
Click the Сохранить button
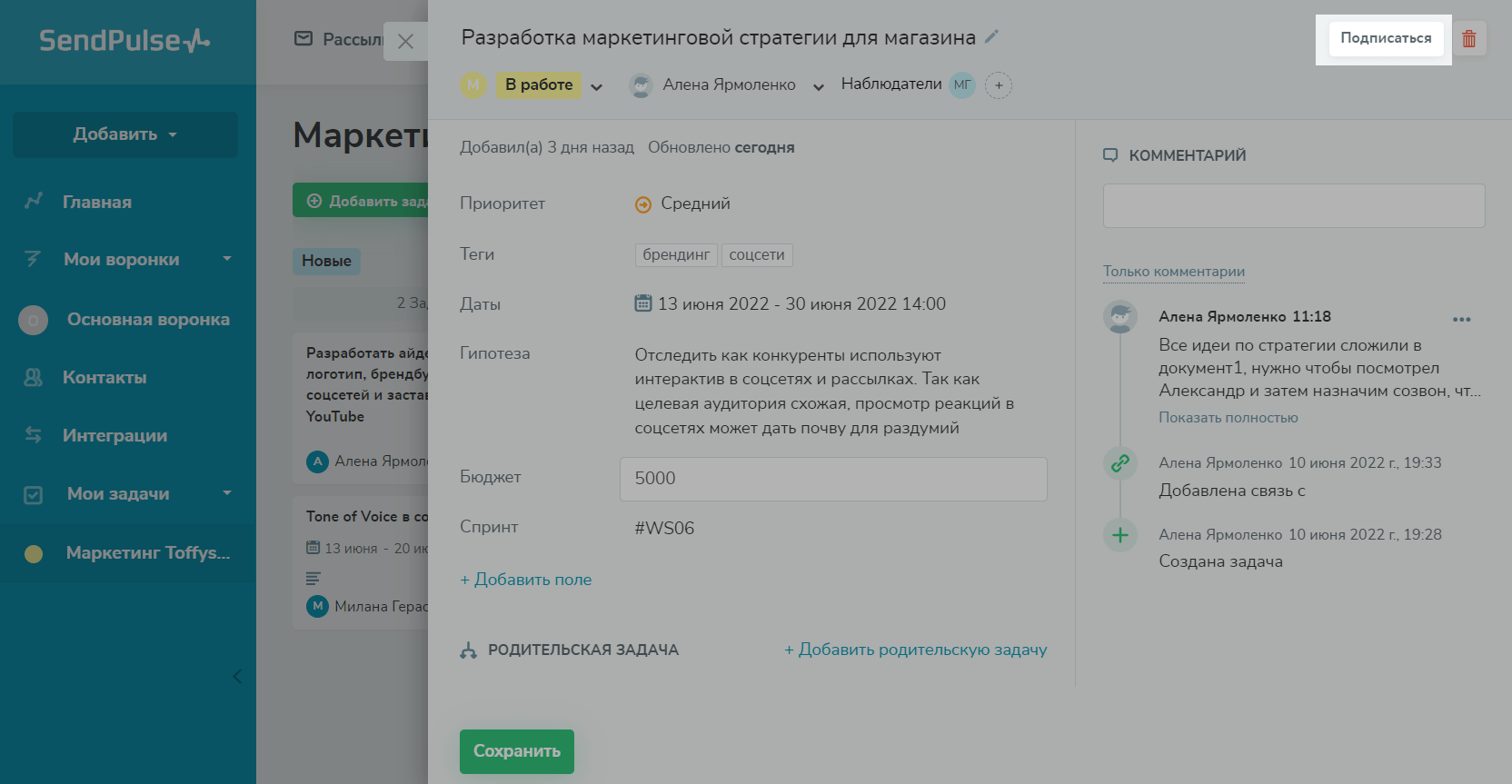pos(517,751)
